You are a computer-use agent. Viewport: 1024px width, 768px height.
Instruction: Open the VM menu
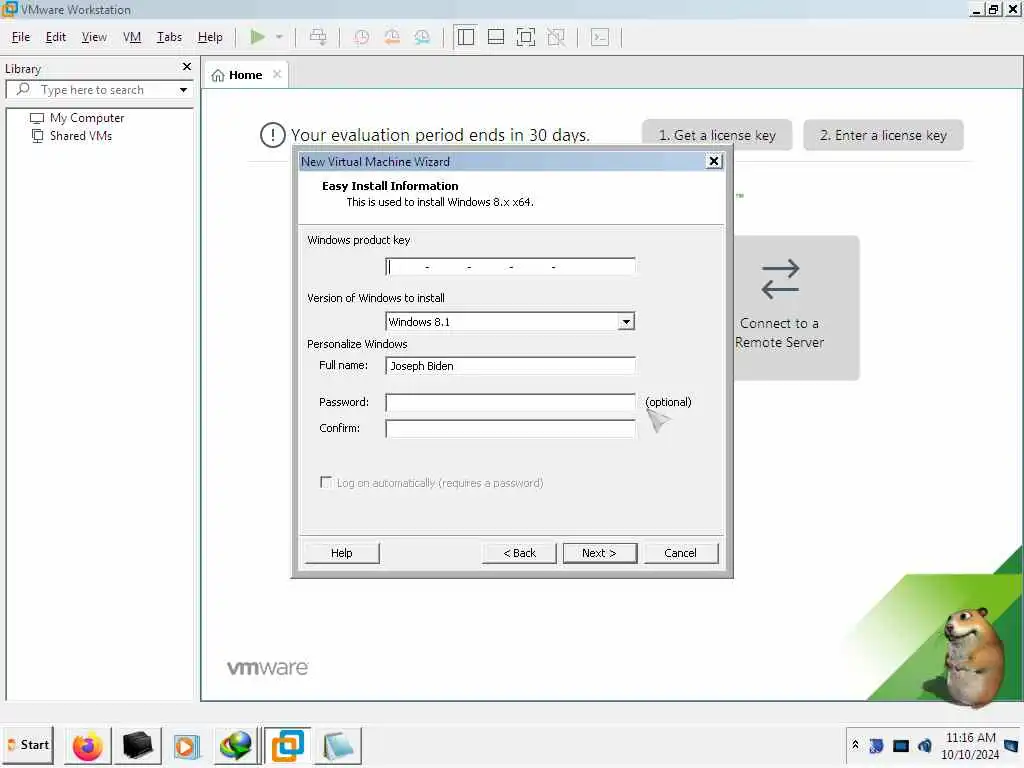pos(132,37)
